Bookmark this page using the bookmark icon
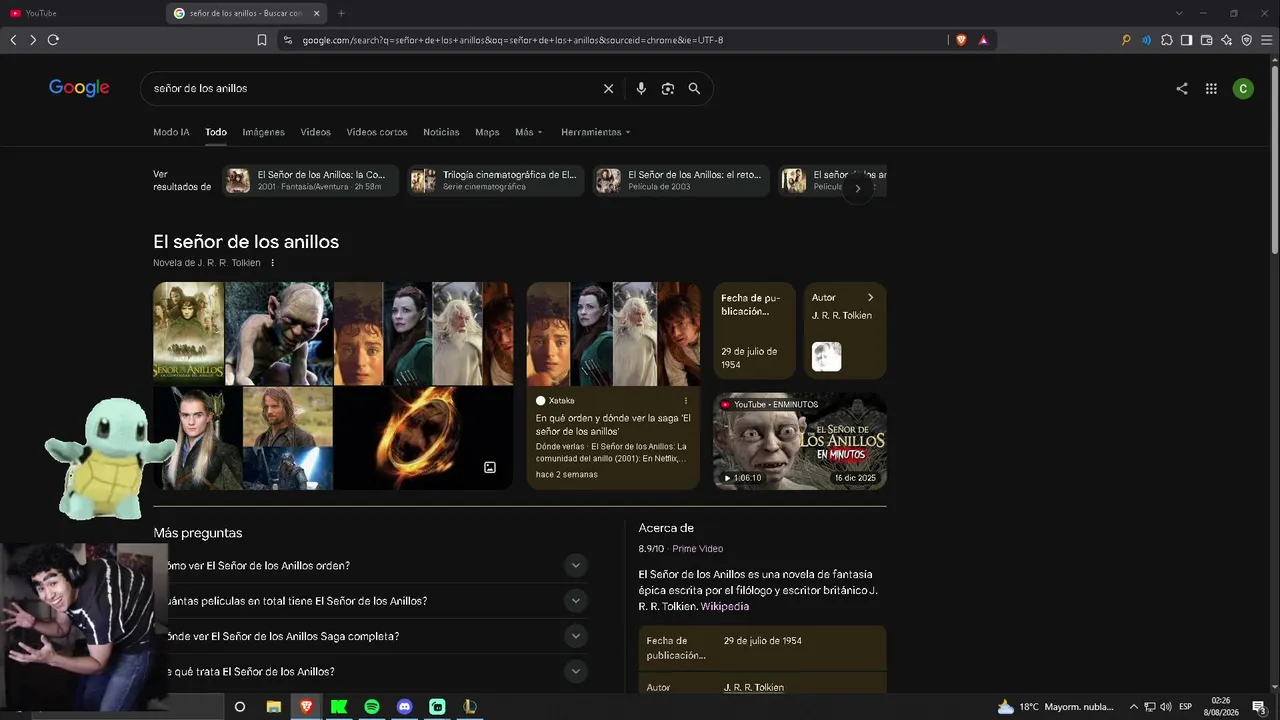 (x=262, y=40)
